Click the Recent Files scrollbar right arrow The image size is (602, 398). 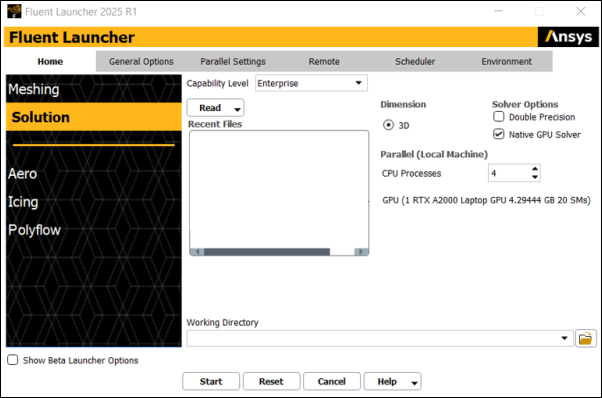(361, 252)
